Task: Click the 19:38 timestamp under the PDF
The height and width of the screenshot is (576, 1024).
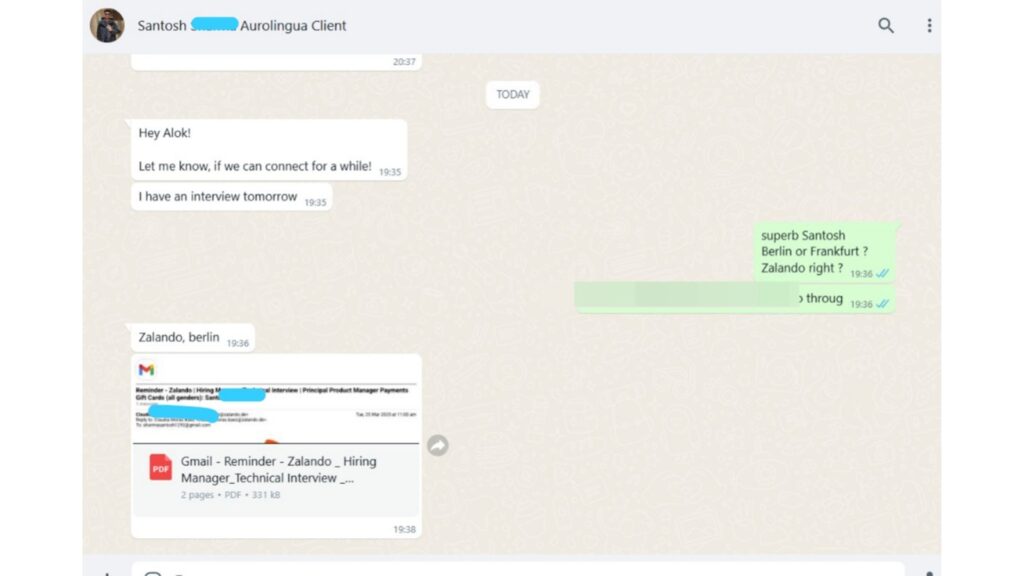Action: [404, 529]
